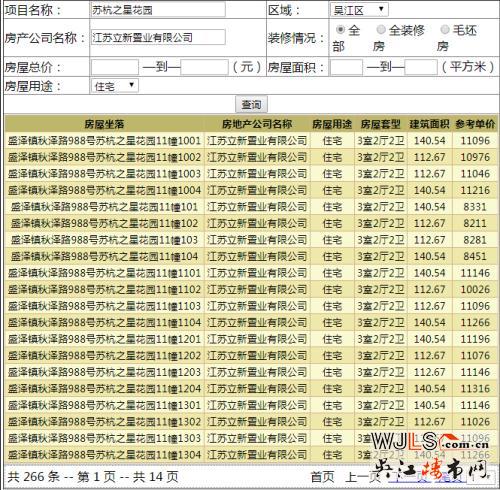Click the address cell for 11幢1002

click(104, 157)
